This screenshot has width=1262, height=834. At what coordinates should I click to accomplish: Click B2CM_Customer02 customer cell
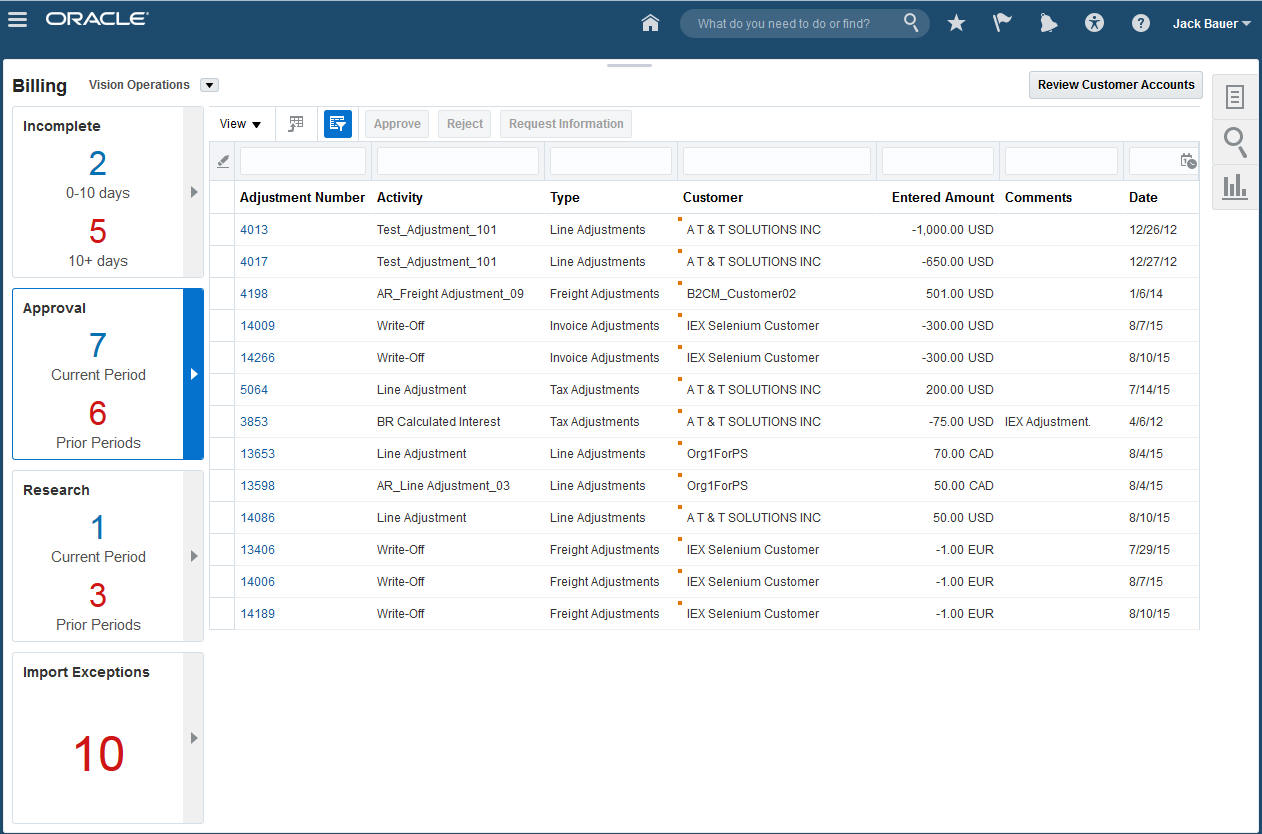pyautogui.click(x=741, y=294)
